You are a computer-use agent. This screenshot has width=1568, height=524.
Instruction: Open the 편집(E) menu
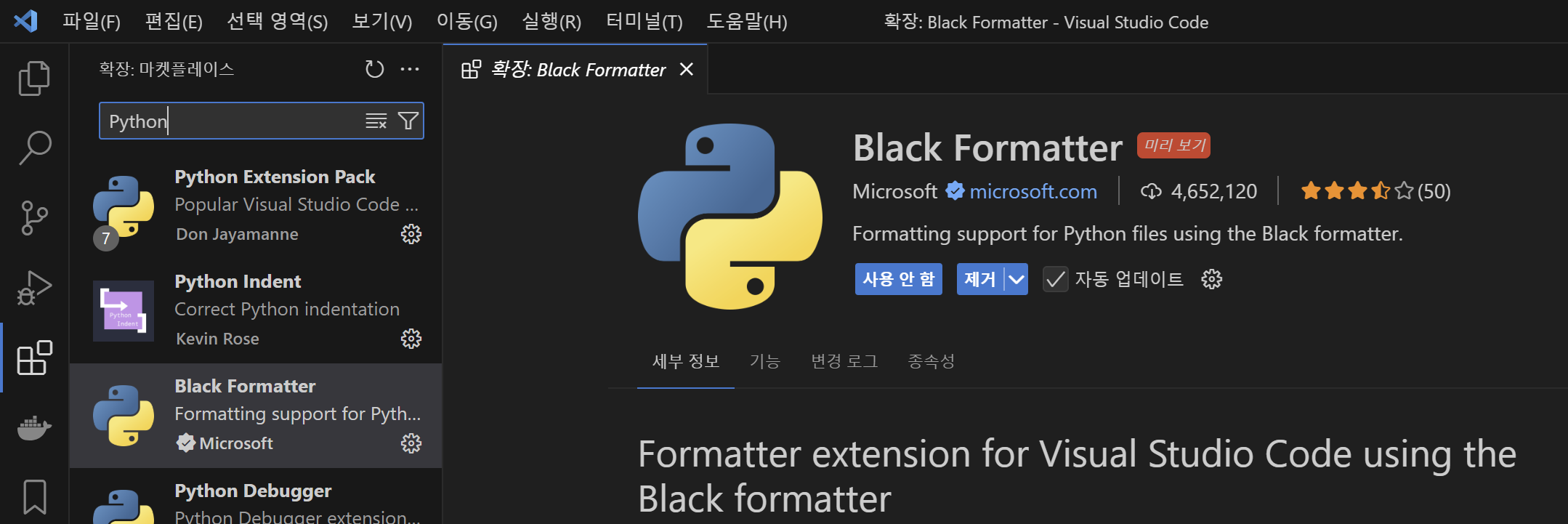click(x=174, y=21)
